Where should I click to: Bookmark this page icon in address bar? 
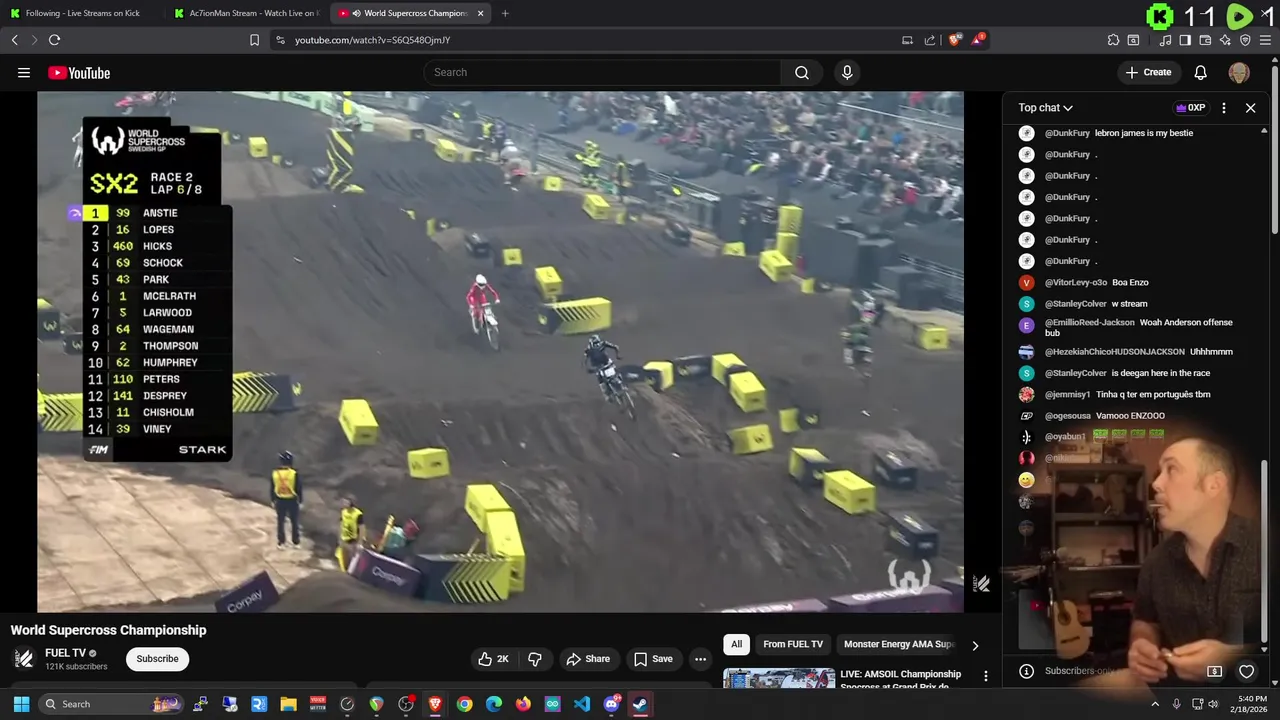[254, 40]
